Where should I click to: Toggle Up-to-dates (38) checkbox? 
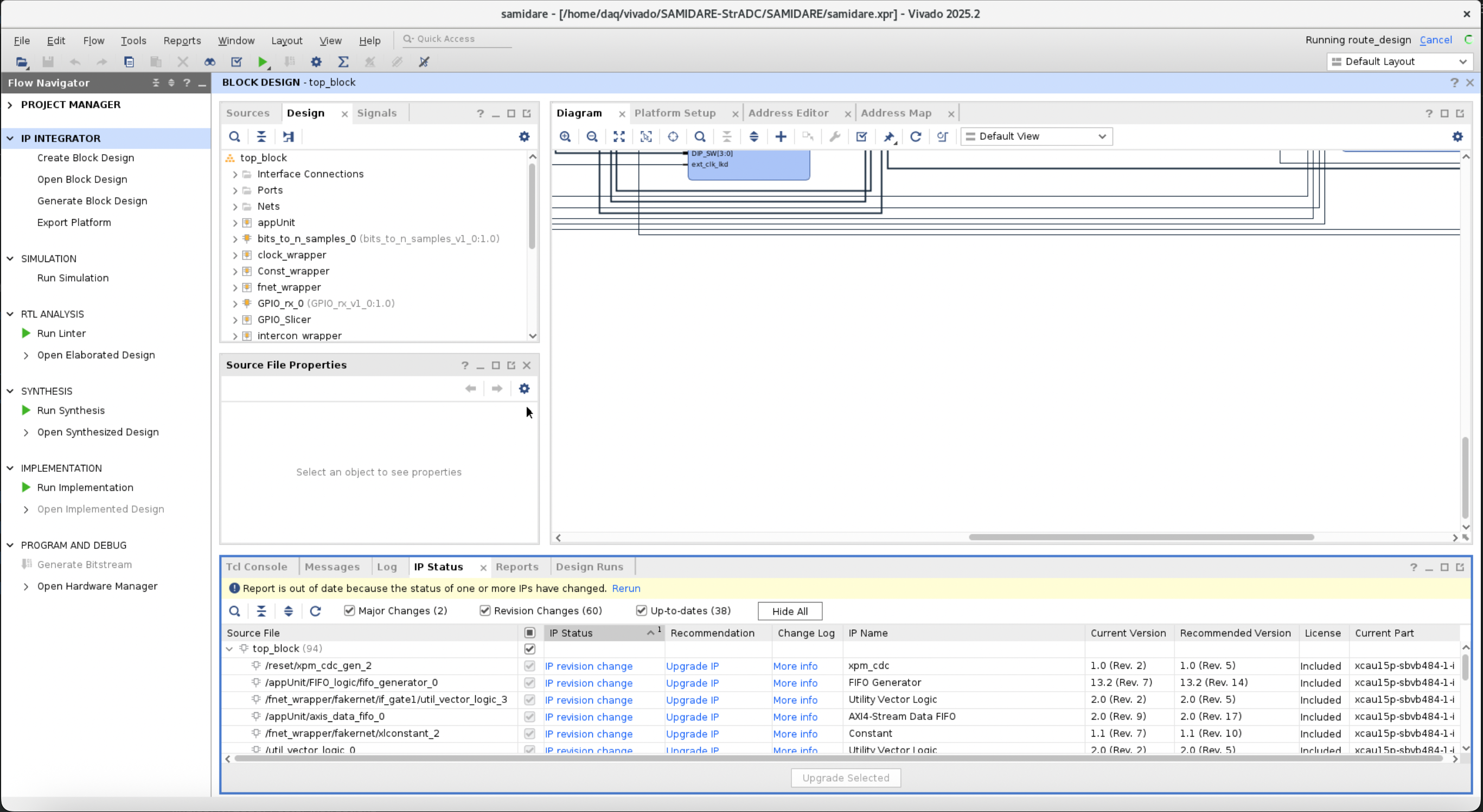click(x=641, y=610)
